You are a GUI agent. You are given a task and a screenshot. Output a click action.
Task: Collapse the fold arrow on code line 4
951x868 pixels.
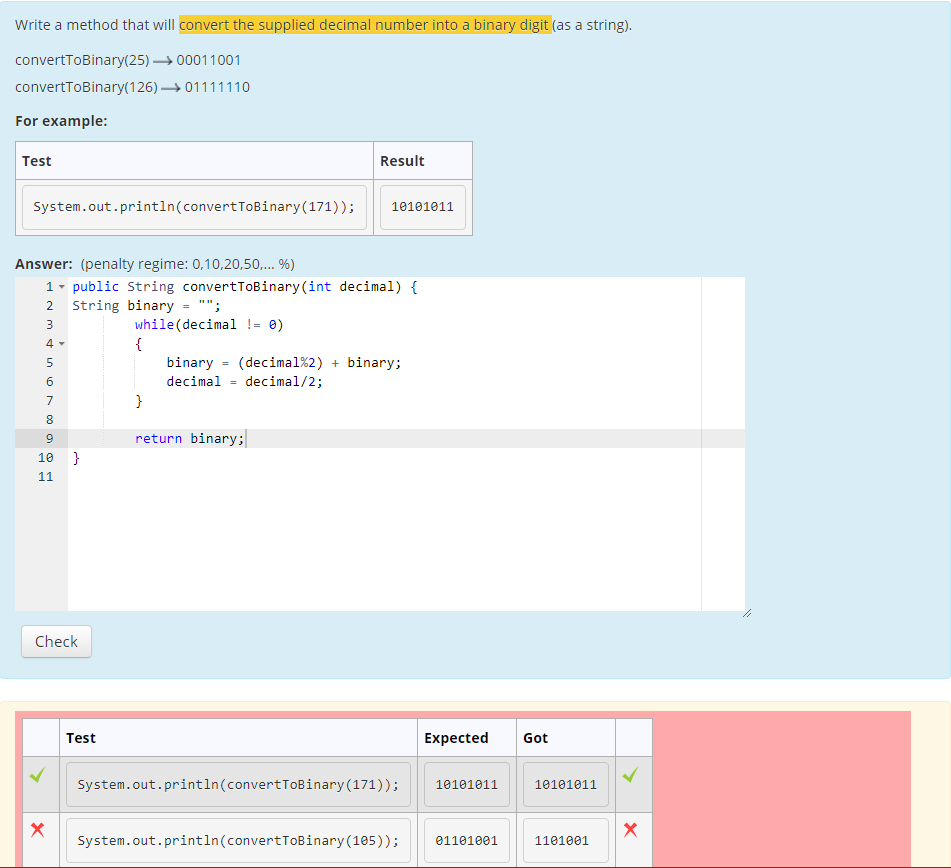[x=62, y=344]
